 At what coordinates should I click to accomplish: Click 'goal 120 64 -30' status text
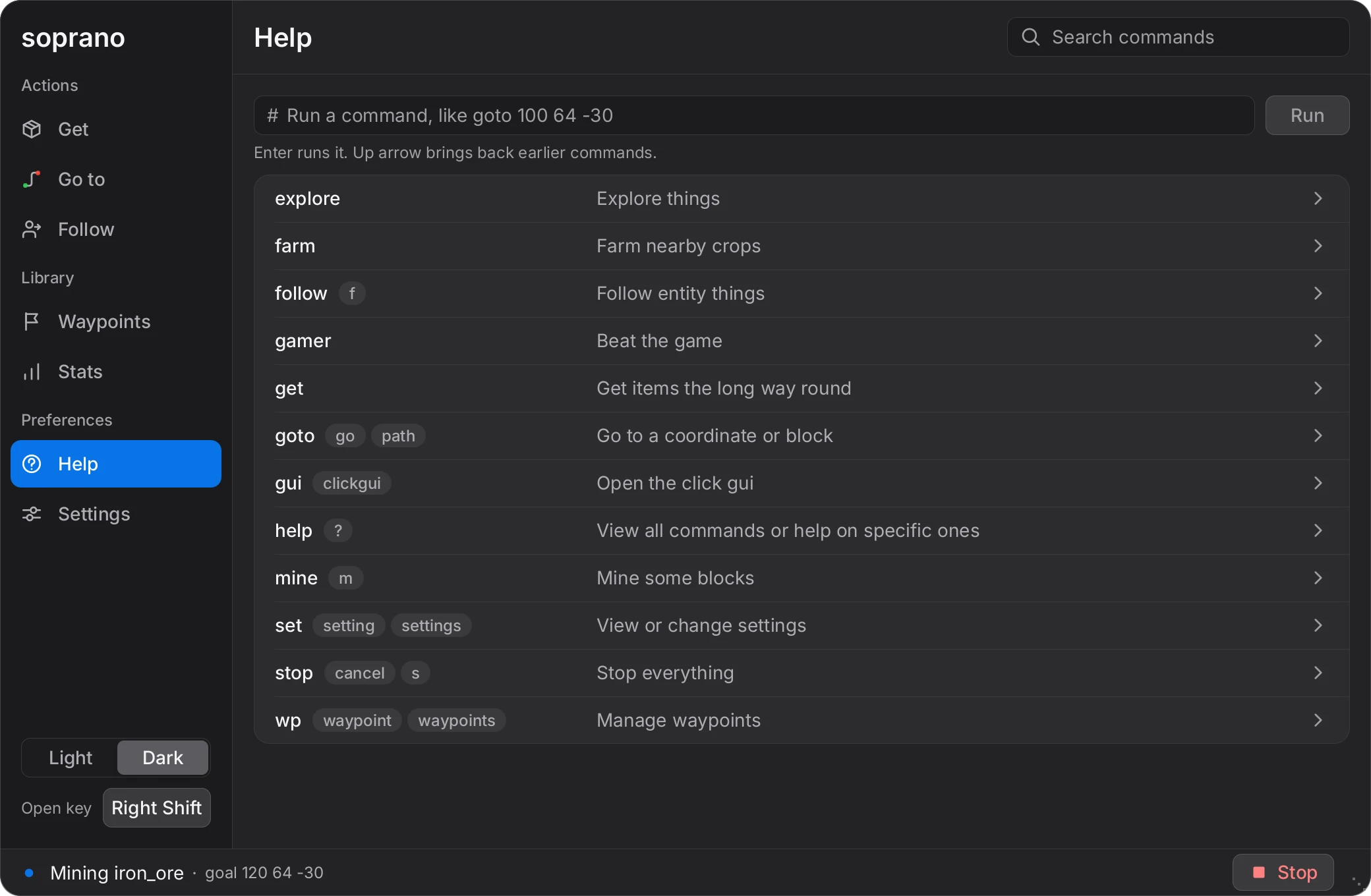pyautogui.click(x=264, y=872)
